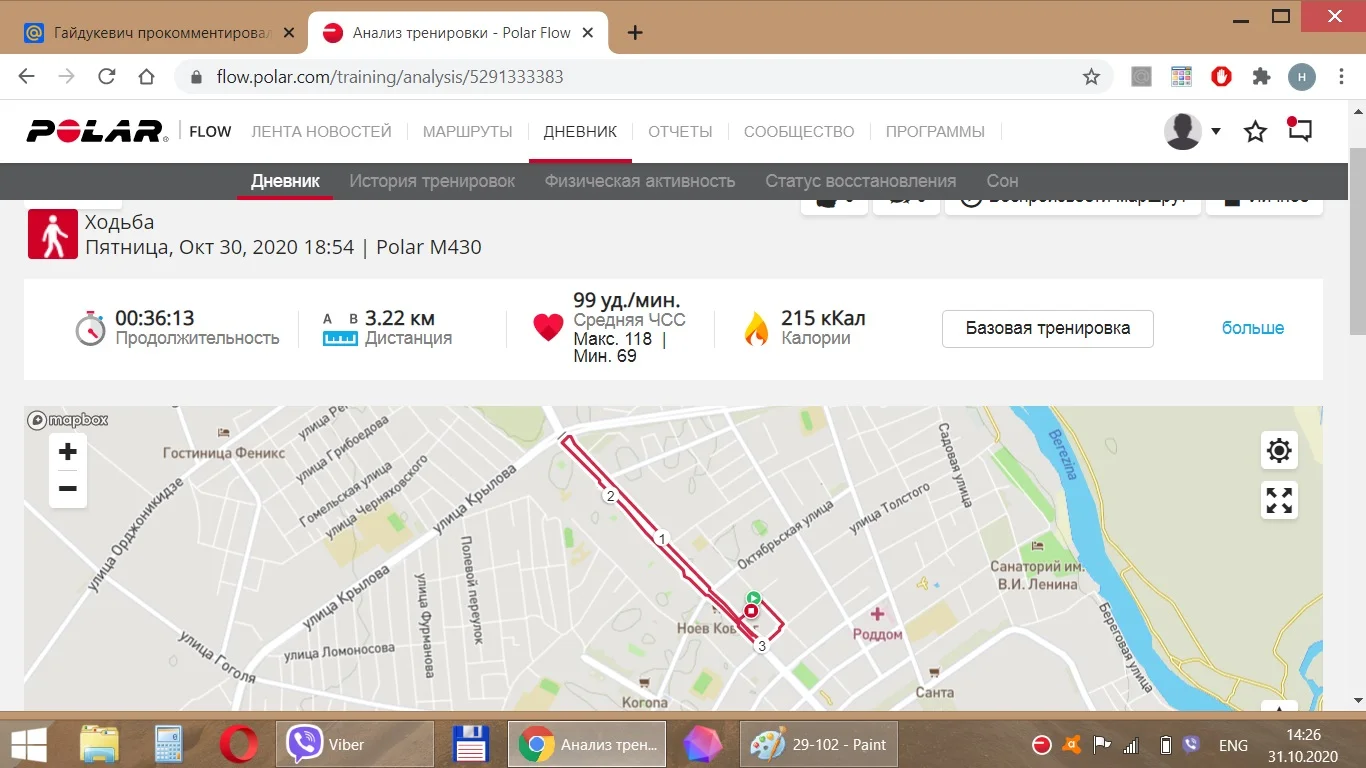
Task: Switch to Физическая активность tab
Action: (640, 181)
